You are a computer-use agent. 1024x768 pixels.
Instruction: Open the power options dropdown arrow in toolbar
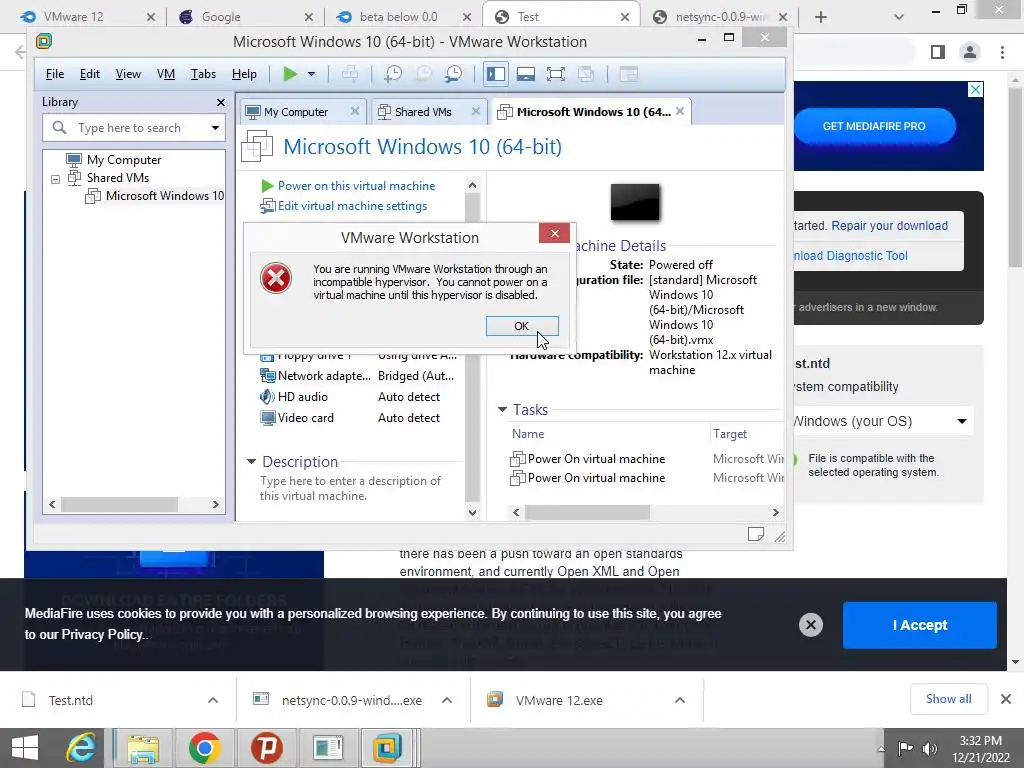pyautogui.click(x=312, y=74)
